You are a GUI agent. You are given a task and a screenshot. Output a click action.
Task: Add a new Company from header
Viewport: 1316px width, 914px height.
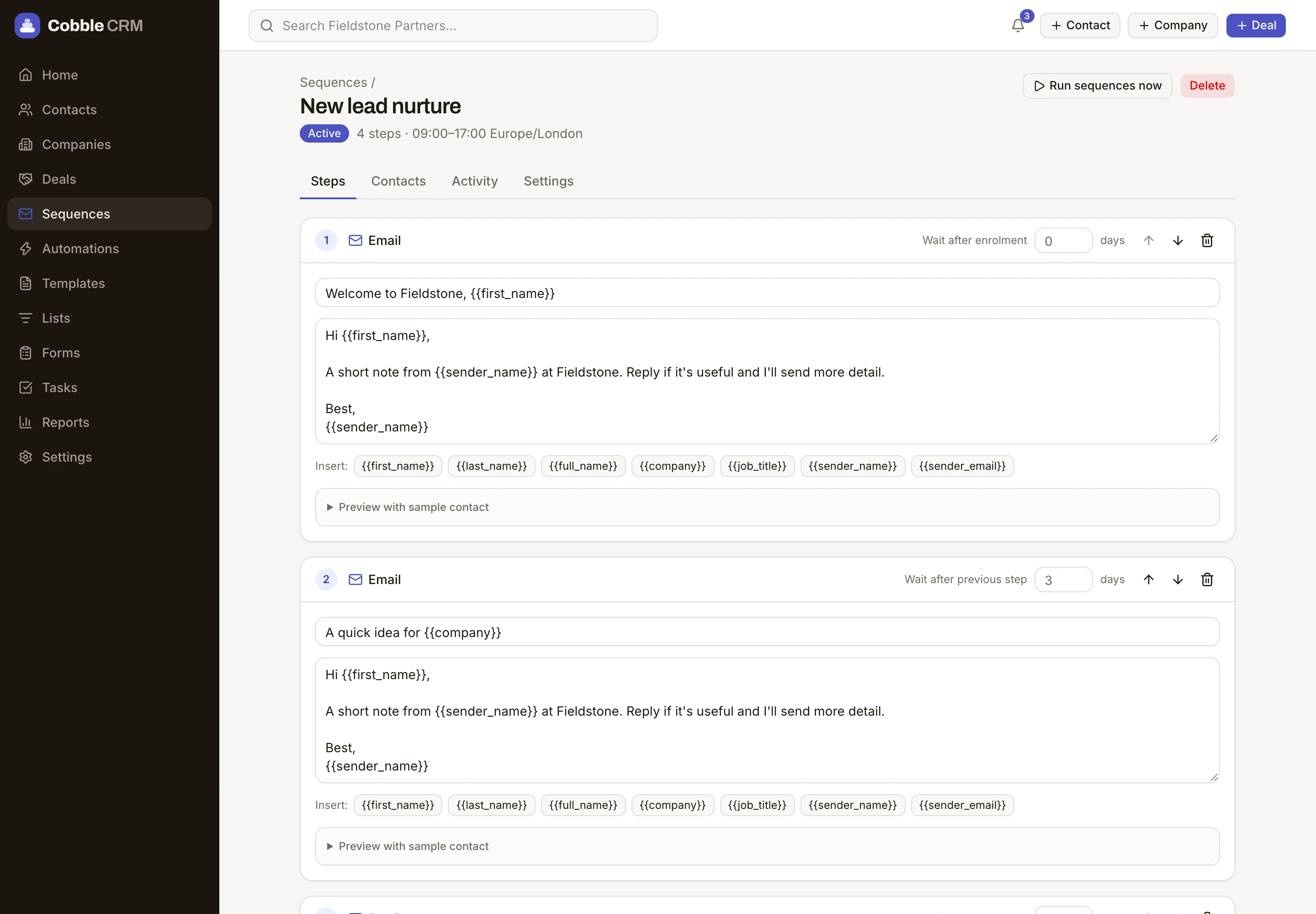1172,25
